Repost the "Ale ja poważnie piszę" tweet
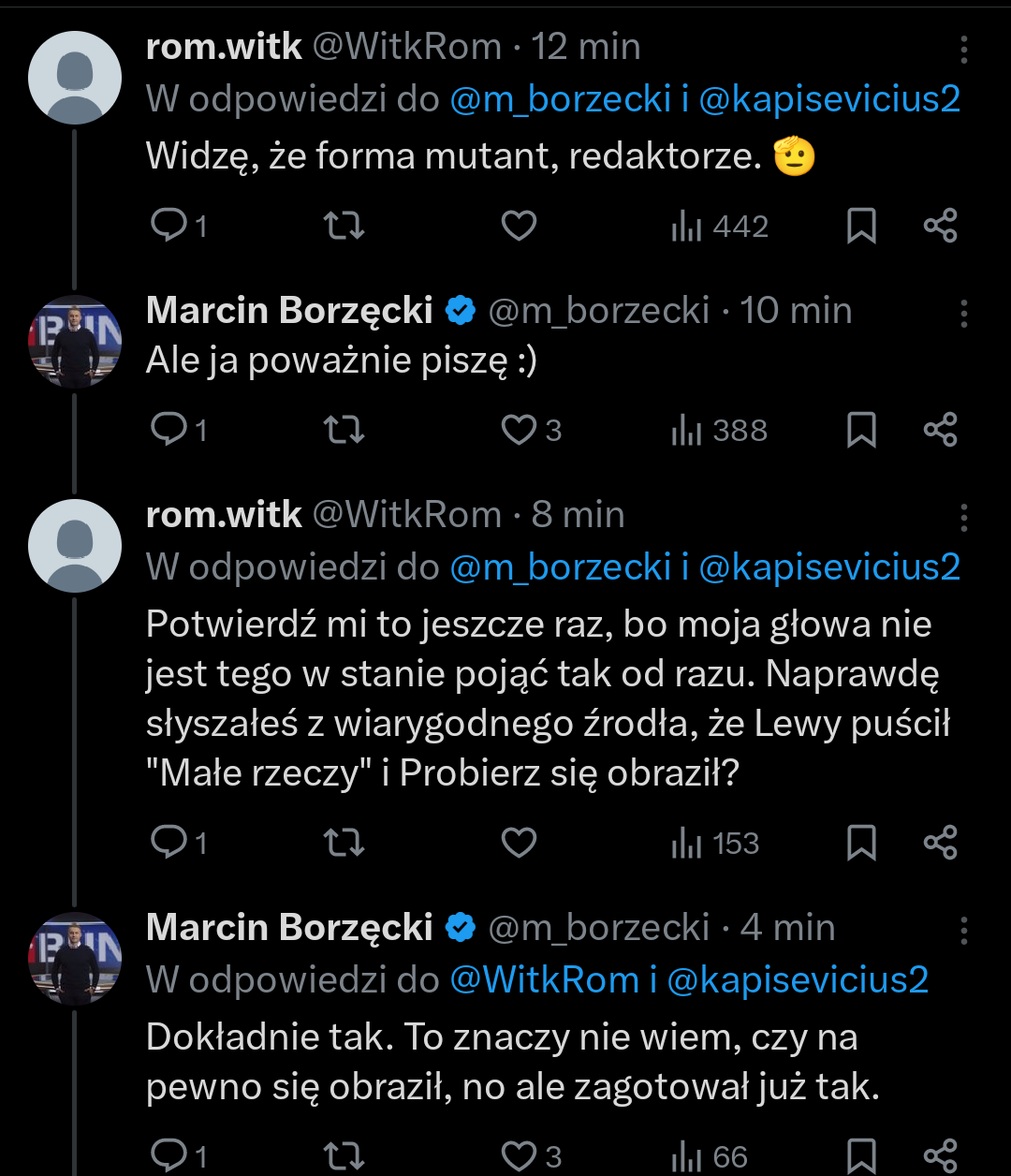This screenshot has width=1011, height=1176. click(x=344, y=430)
